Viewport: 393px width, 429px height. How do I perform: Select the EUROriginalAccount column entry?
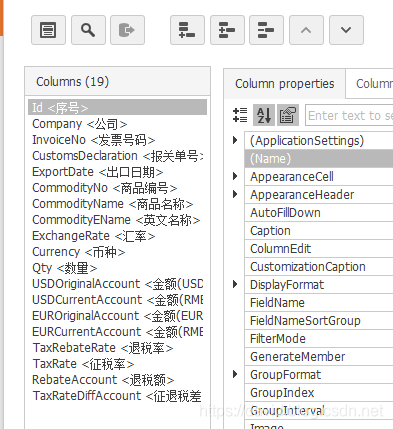coord(117,316)
